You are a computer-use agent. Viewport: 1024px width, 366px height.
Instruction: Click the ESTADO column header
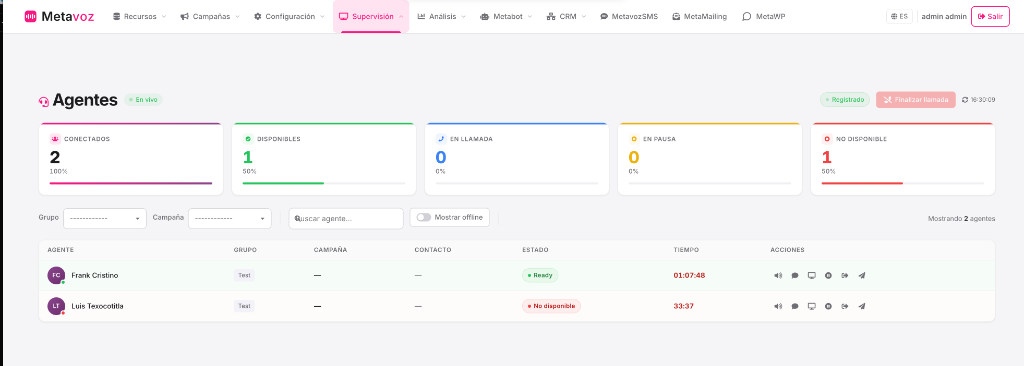[x=535, y=250]
